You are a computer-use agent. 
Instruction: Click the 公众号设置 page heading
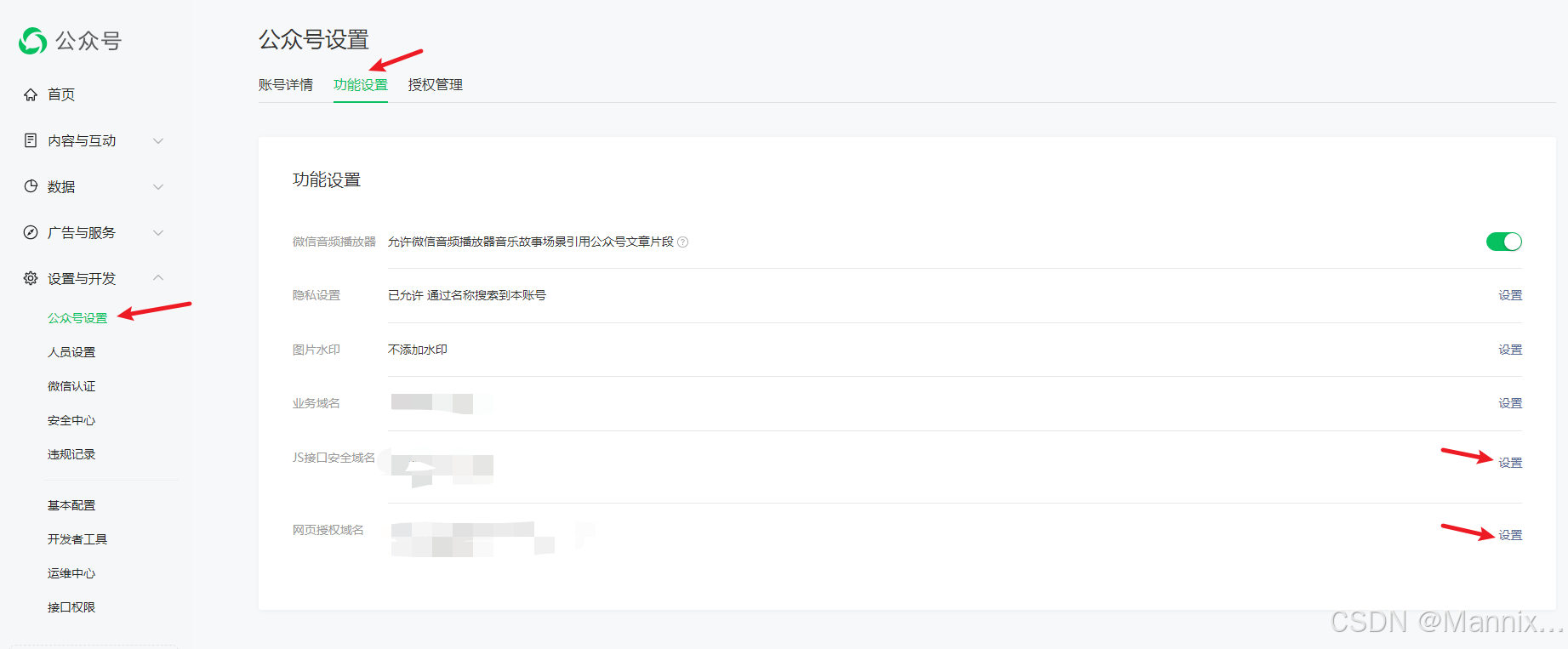314,39
